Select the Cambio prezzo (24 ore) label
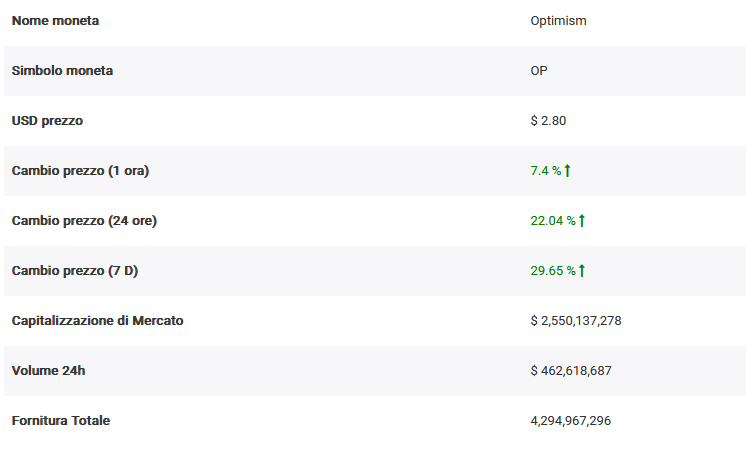The image size is (746, 454). point(84,221)
